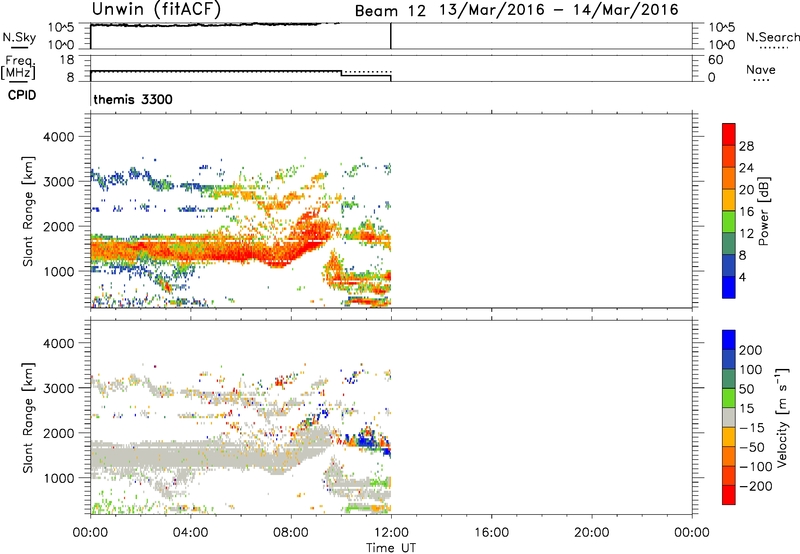The width and height of the screenshot is (800, 554).
Task: Click the 'Time UT' axis title
Action: 391,548
